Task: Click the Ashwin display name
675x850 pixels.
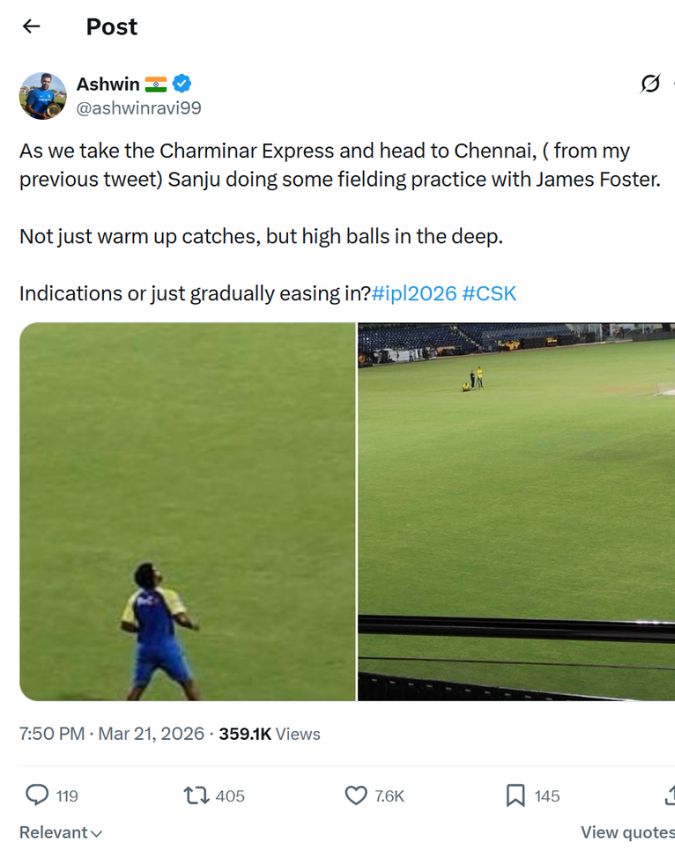Action: [108, 84]
